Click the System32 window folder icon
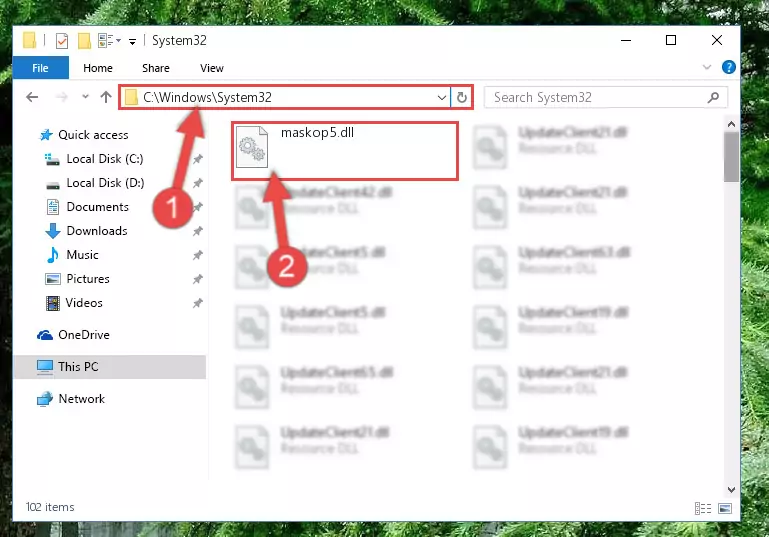Screen dimensions: 769x537 click(29, 41)
